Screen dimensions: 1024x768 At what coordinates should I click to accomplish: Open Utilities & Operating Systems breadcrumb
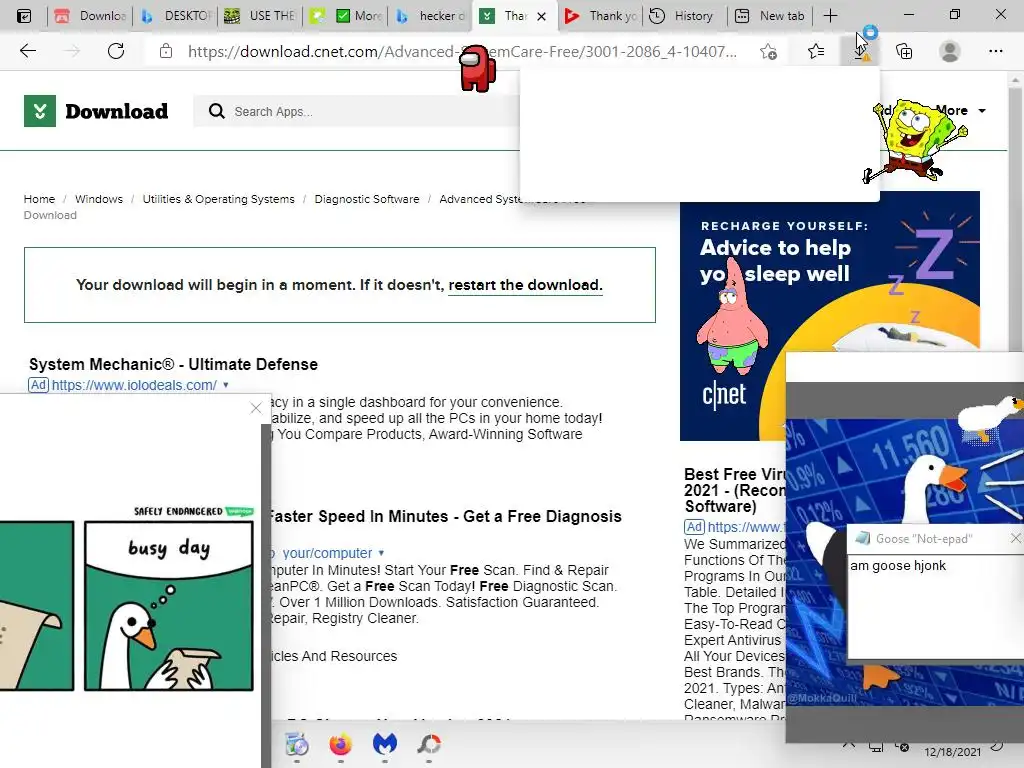click(x=218, y=199)
